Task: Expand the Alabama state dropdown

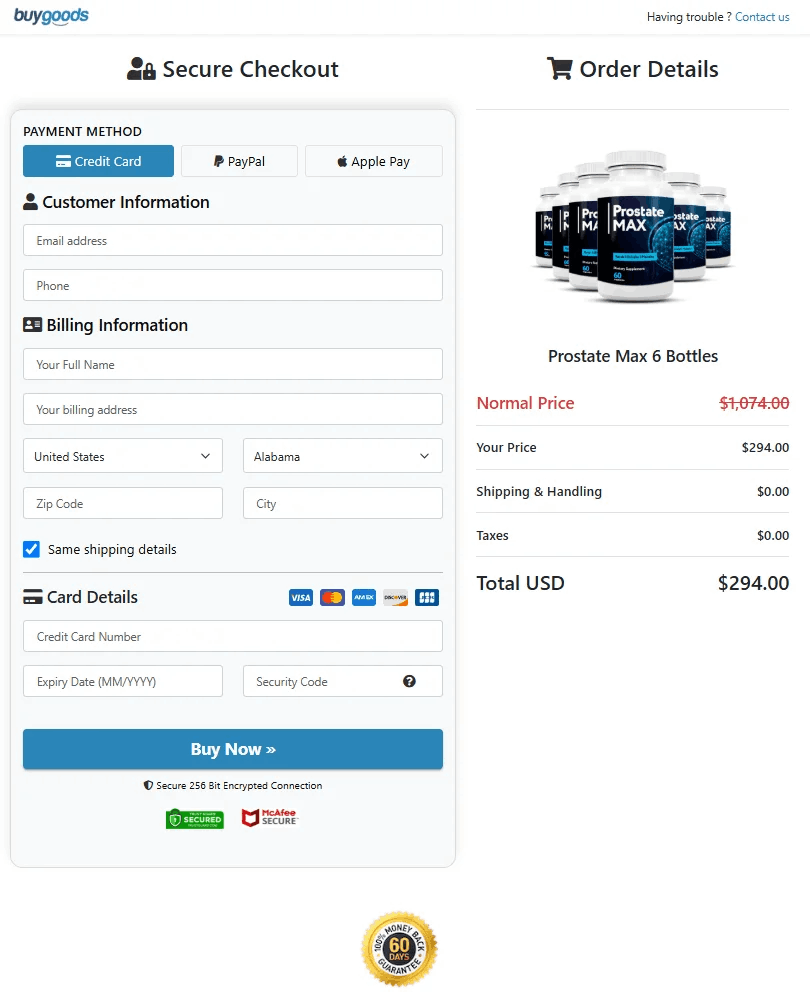Action: [342, 456]
